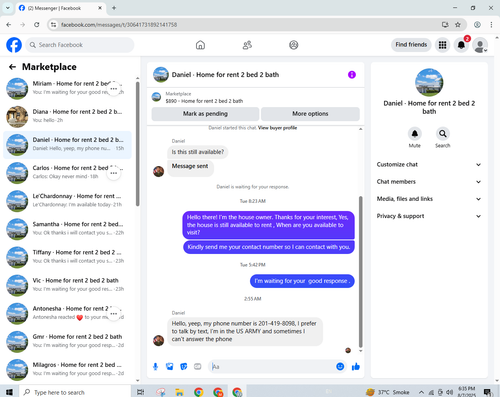Click the sticker icon in composer

[x=184, y=367]
